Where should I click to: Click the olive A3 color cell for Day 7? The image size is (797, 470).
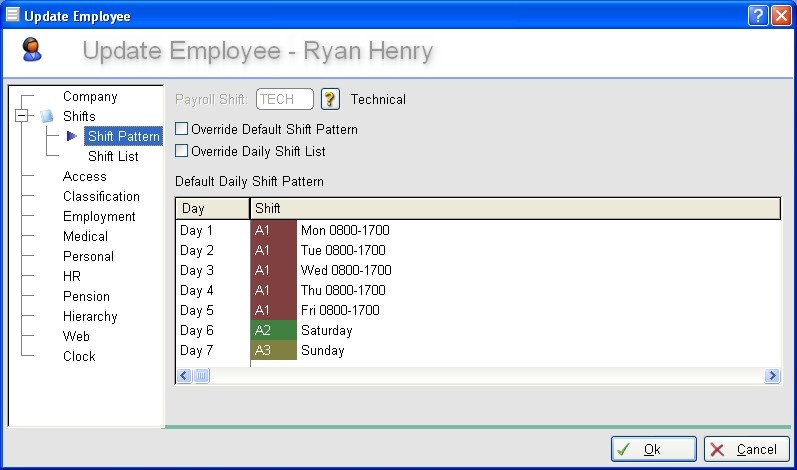273,350
